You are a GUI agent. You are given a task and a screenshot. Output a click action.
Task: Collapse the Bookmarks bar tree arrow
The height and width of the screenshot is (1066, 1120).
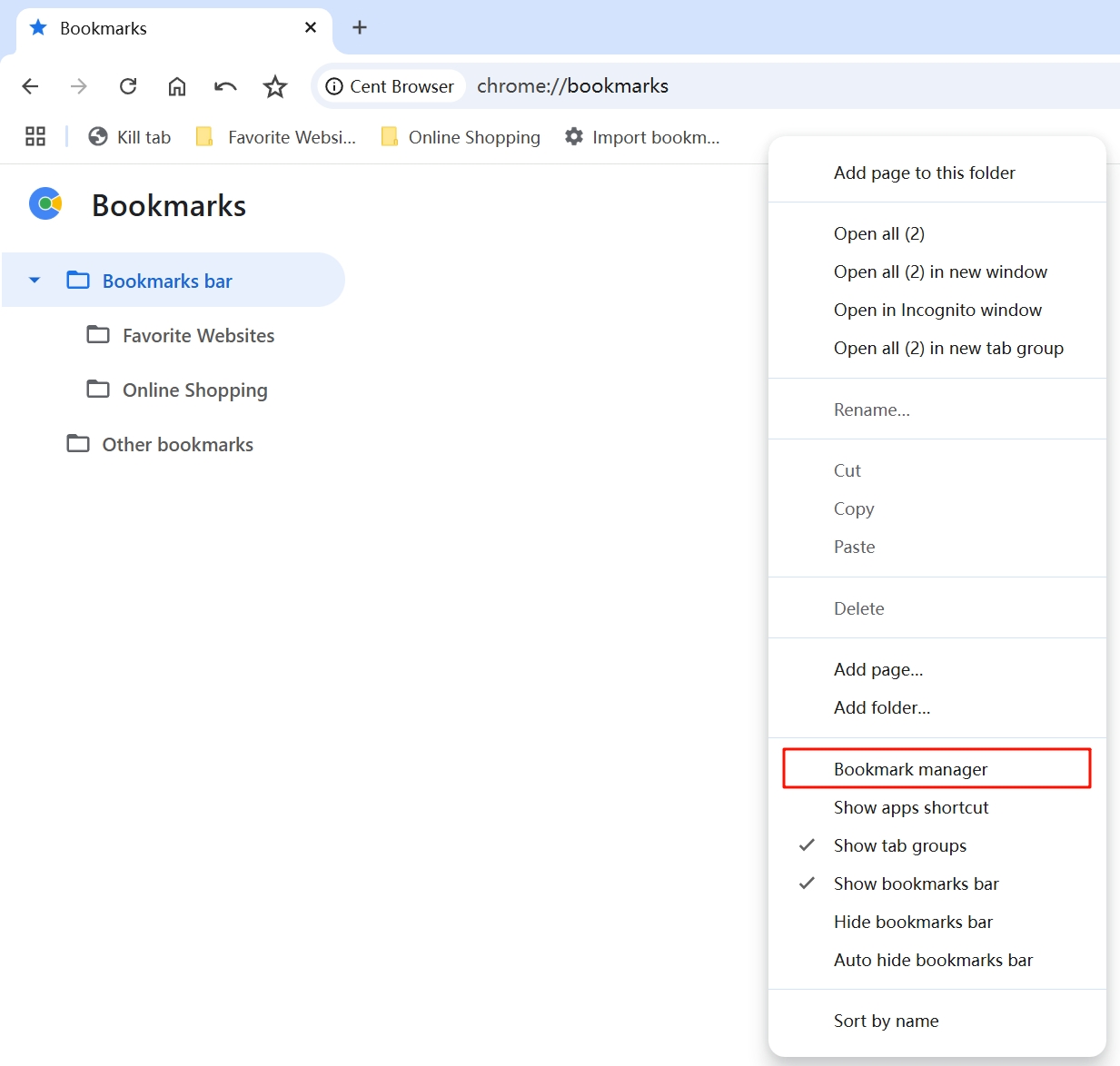(x=35, y=281)
